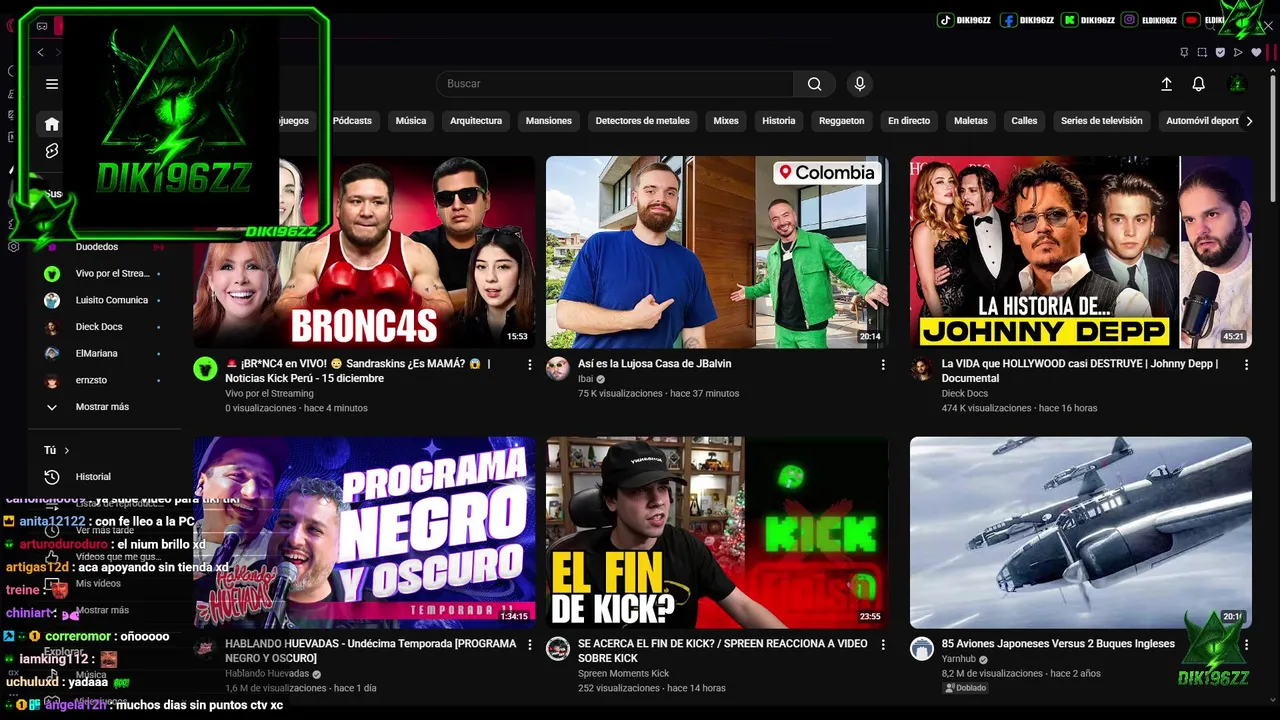The image size is (1280, 720).
Task: Select the Maletas filter chip
Action: pyautogui.click(x=971, y=121)
